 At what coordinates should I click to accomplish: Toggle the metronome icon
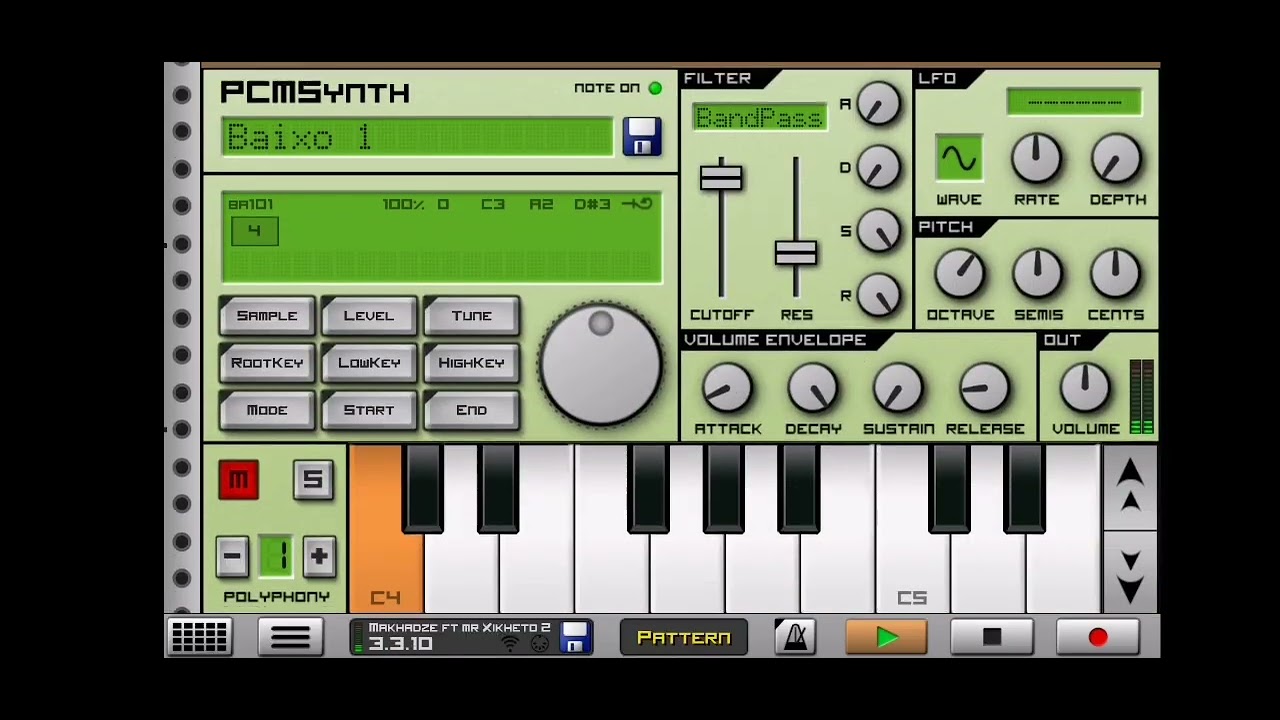pyautogui.click(x=795, y=637)
